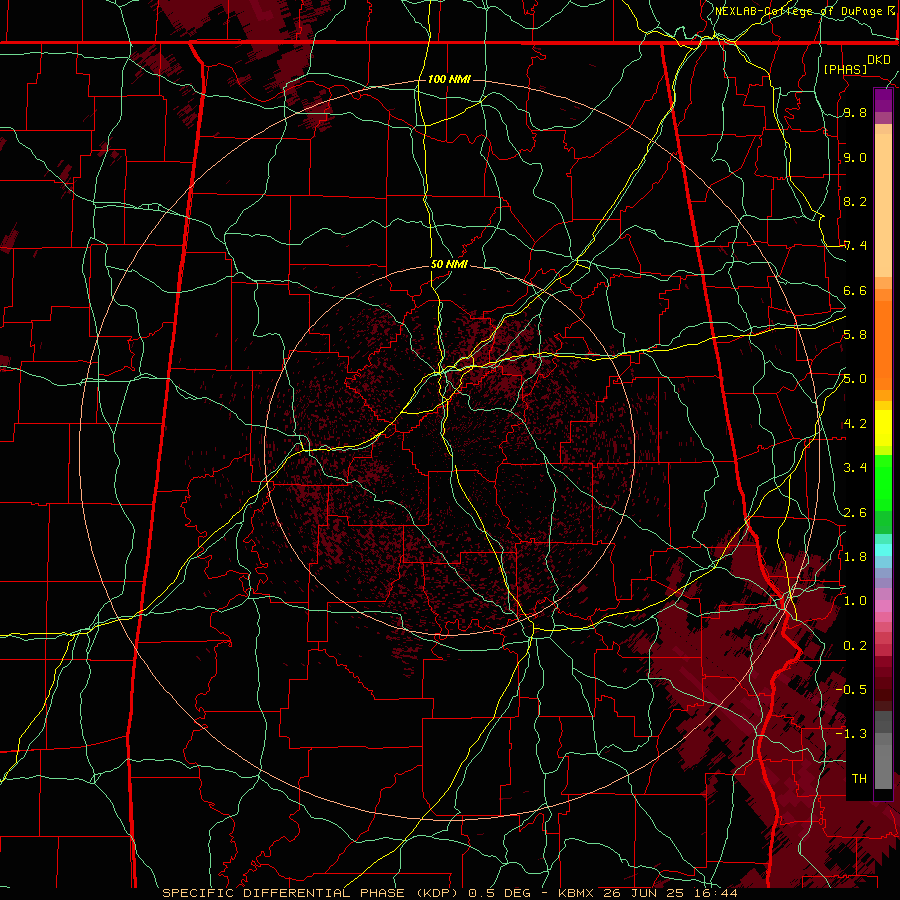Click the [PHAS] units label

pyautogui.click(x=845, y=70)
